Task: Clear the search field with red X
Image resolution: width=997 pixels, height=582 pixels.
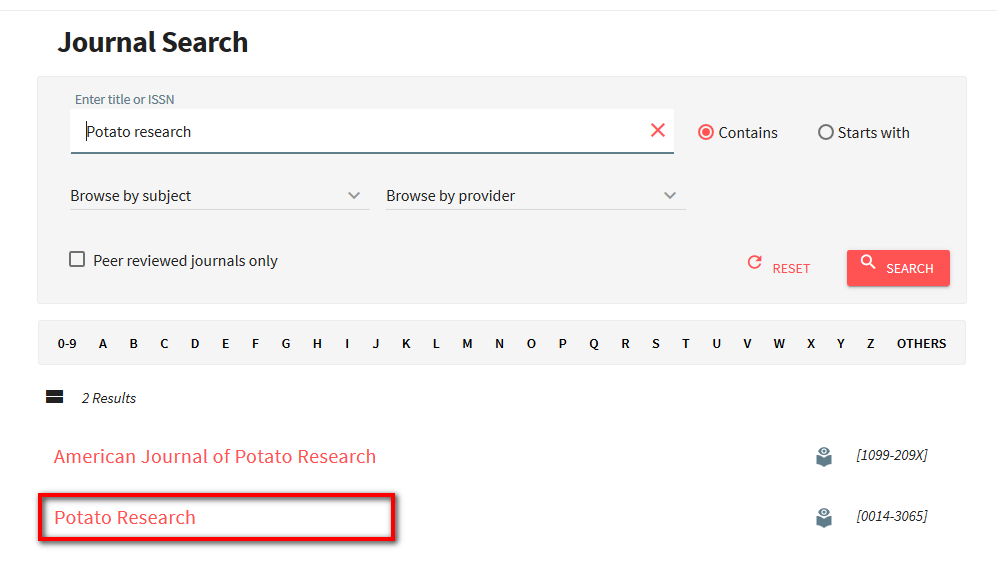Action: click(x=657, y=130)
